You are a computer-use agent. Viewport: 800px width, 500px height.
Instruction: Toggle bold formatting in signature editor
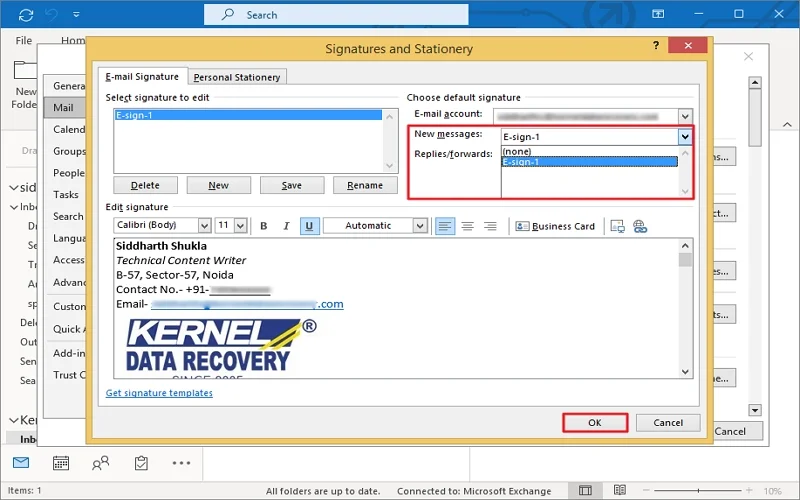[x=264, y=226]
